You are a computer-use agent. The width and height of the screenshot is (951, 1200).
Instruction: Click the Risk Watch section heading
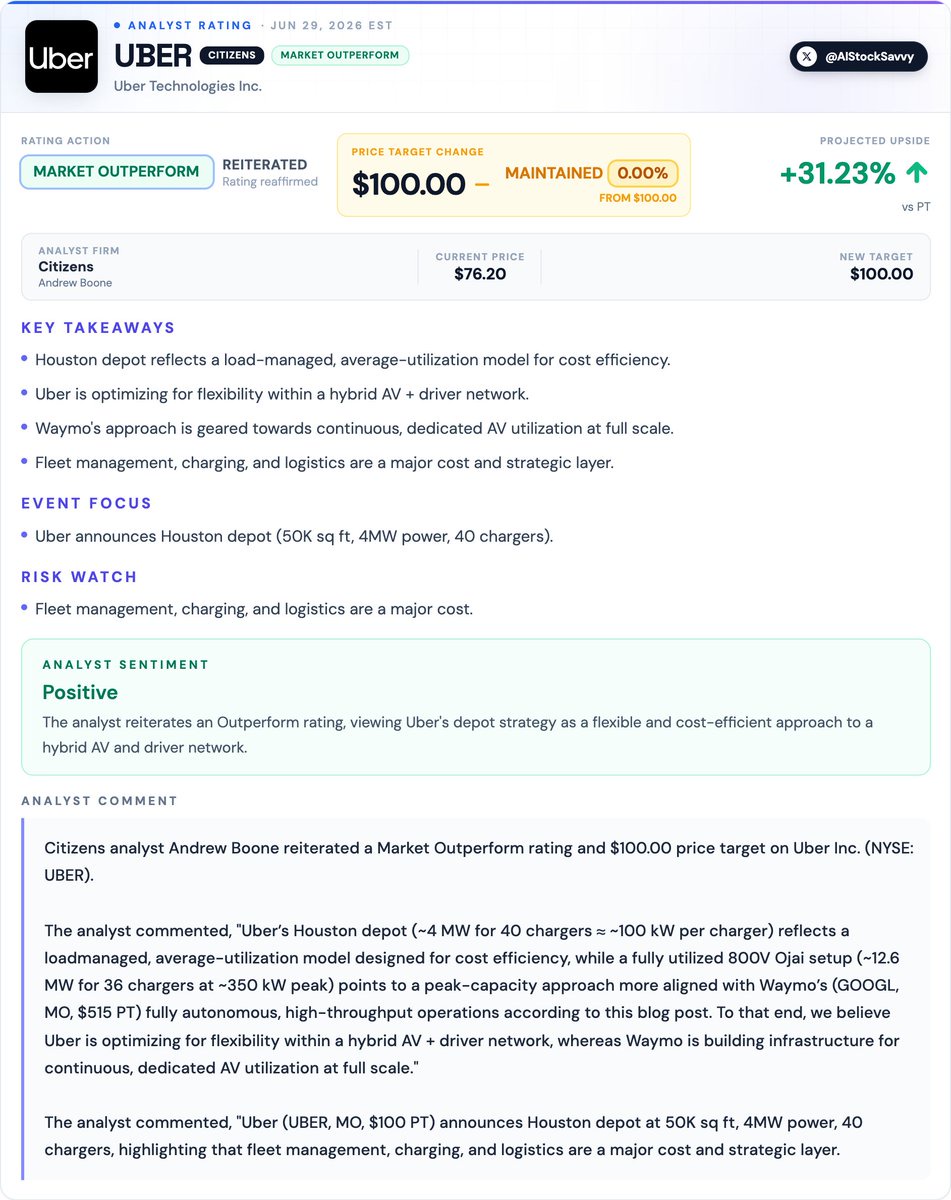click(79, 577)
